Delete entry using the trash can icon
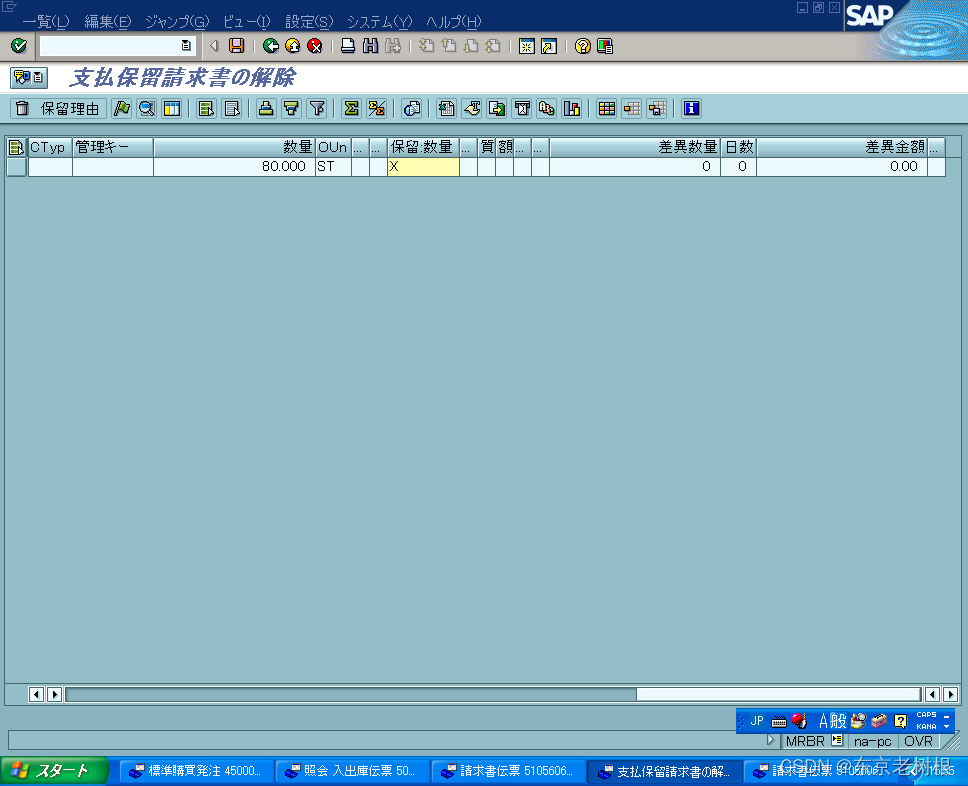968x786 pixels. 20,108
